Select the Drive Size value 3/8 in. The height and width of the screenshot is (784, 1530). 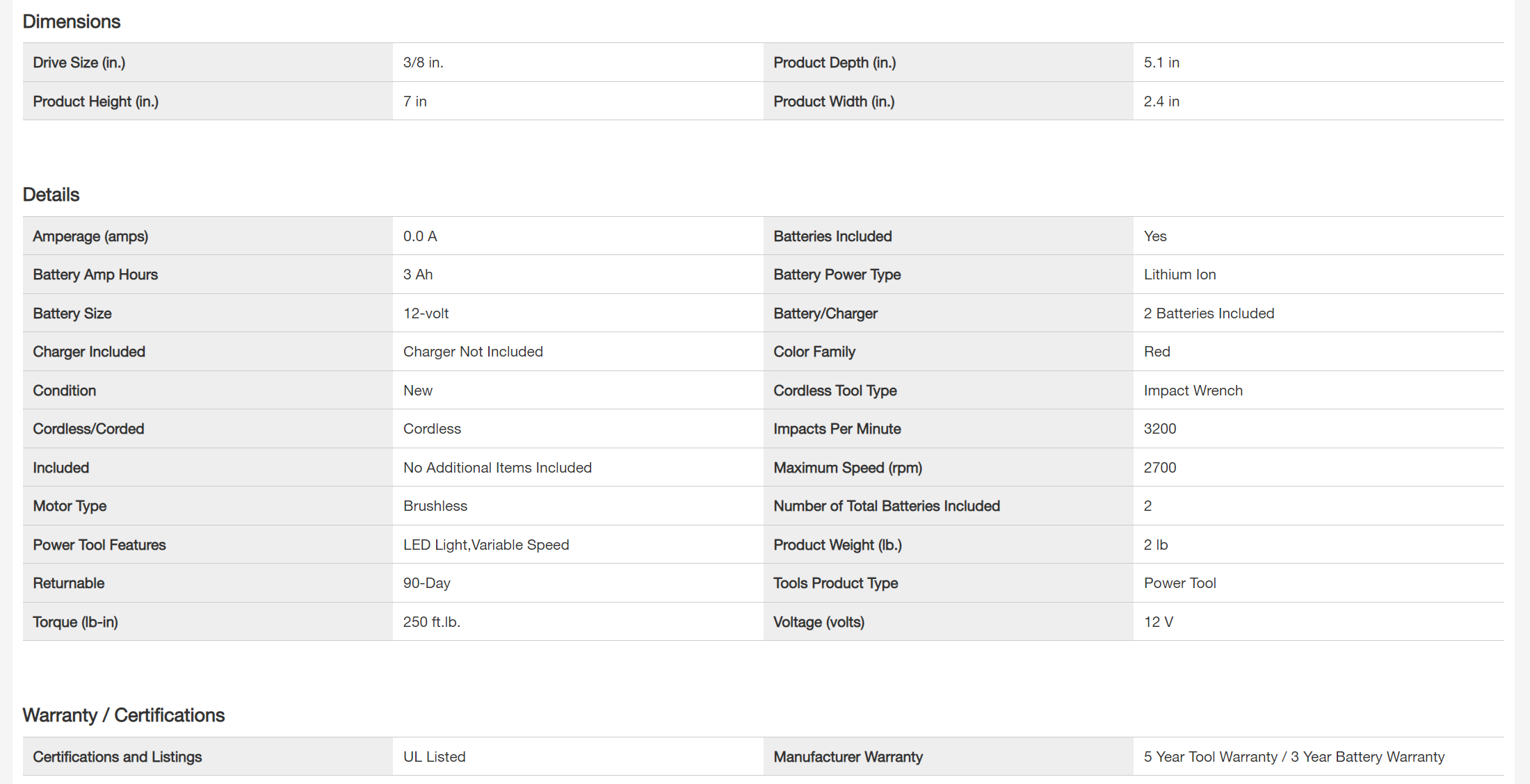[x=423, y=63]
